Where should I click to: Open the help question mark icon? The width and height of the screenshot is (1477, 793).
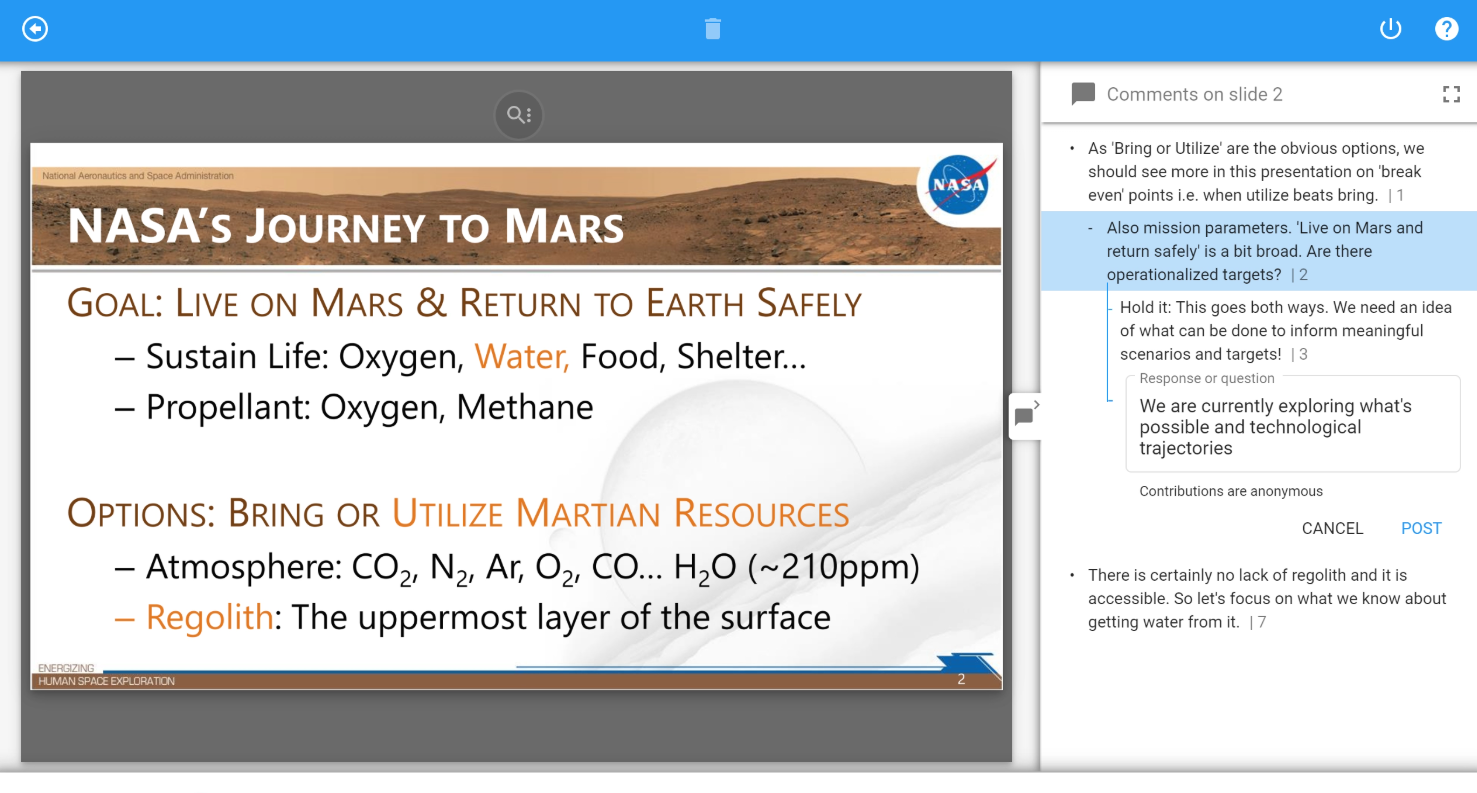1447,29
